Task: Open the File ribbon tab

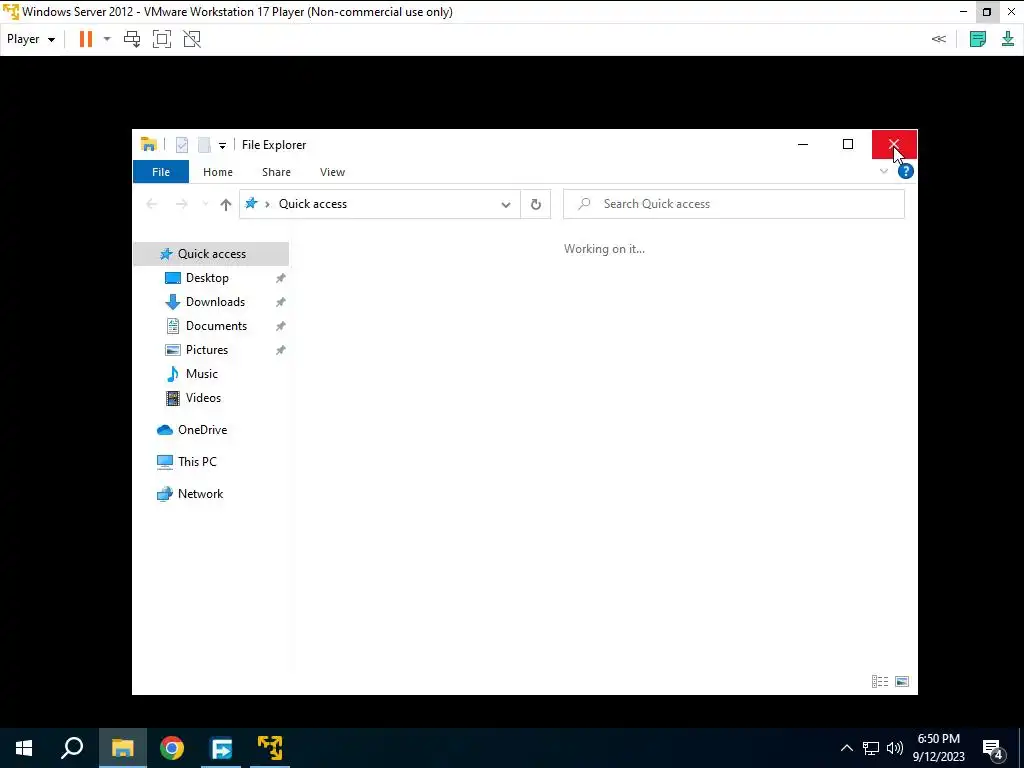Action: click(161, 172)
